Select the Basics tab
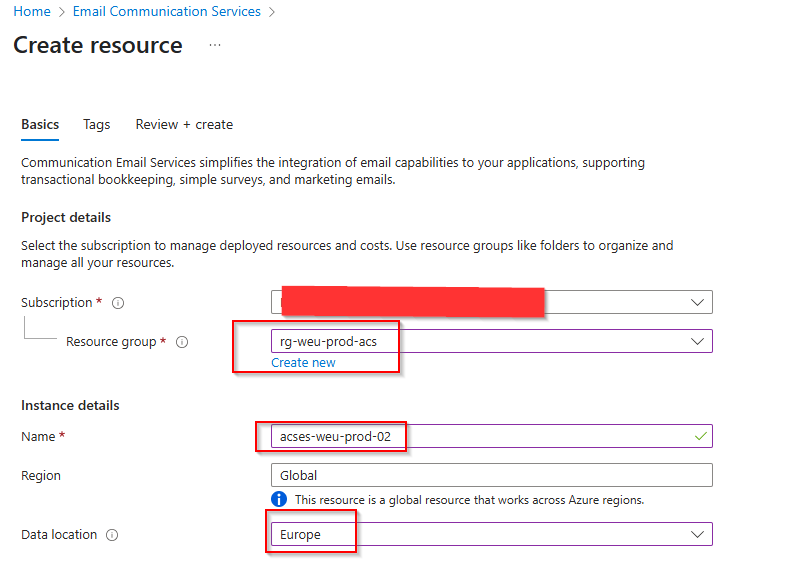The height and width of the screenshot is (574, 789). click(x=40, y=125)
